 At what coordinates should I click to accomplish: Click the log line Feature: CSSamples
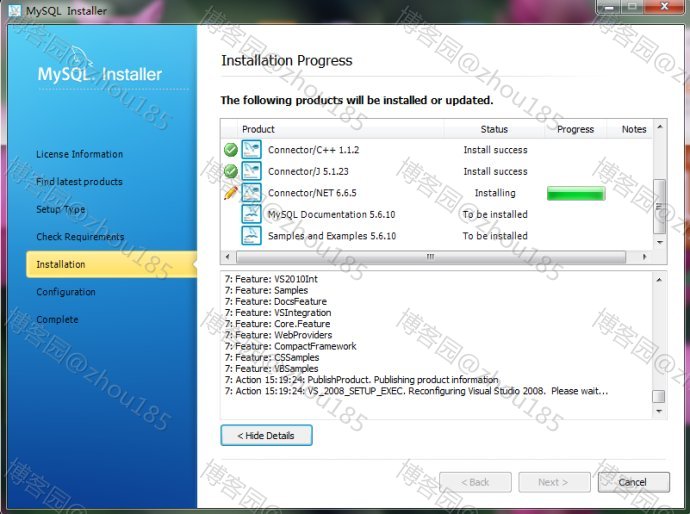272,357
